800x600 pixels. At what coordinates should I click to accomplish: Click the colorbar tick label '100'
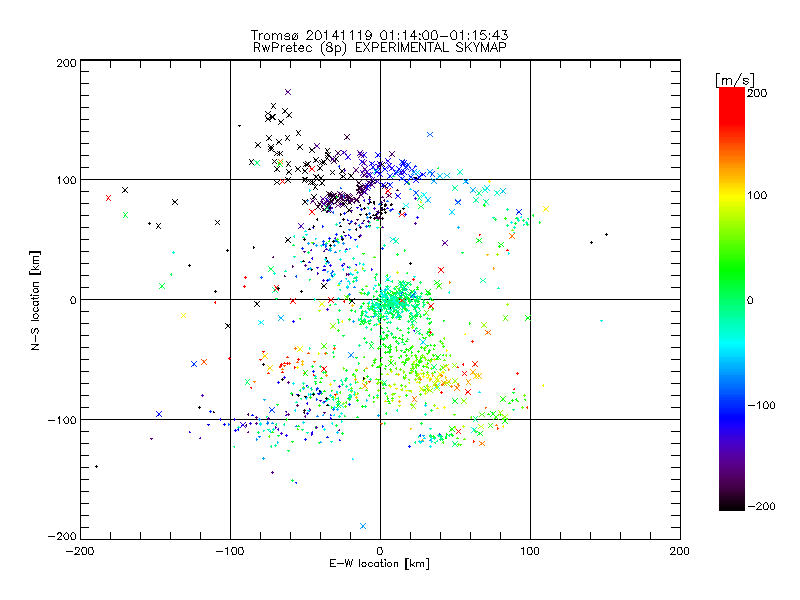[x=757, y=195]
